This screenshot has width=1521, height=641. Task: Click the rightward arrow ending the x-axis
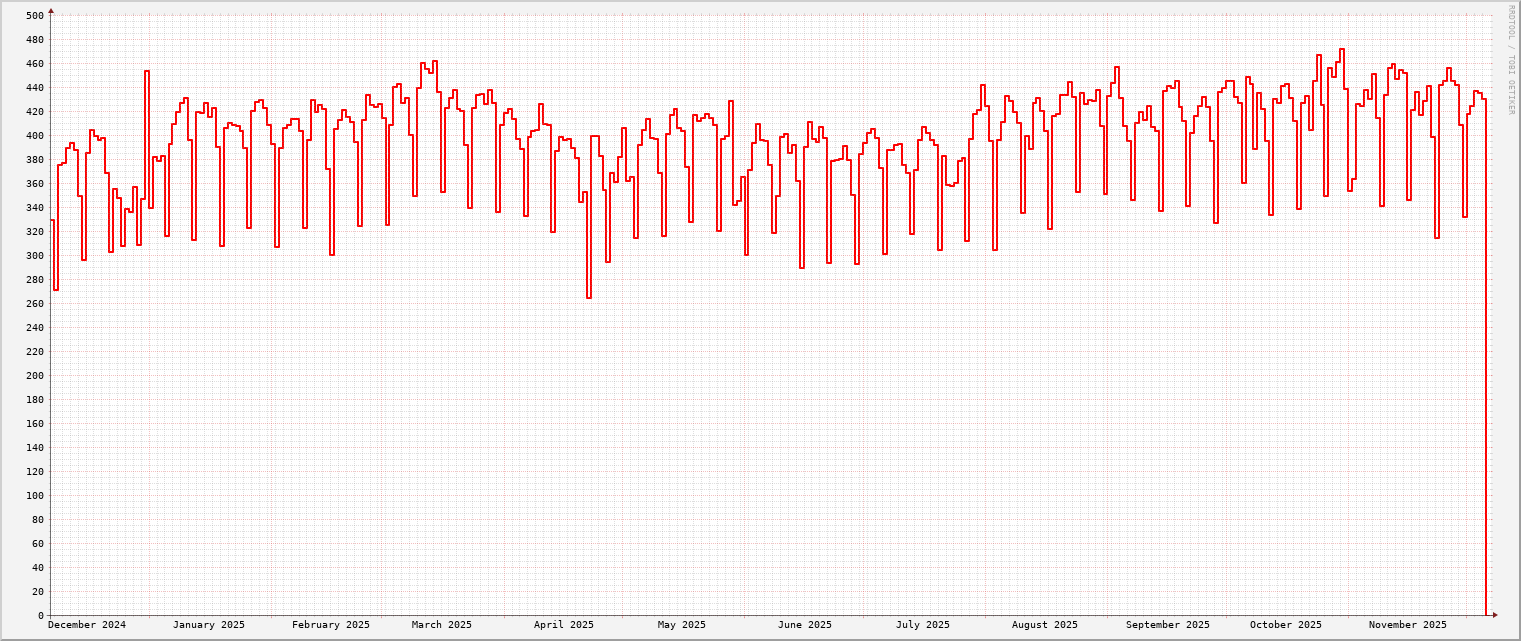[x=1493, y=617]
